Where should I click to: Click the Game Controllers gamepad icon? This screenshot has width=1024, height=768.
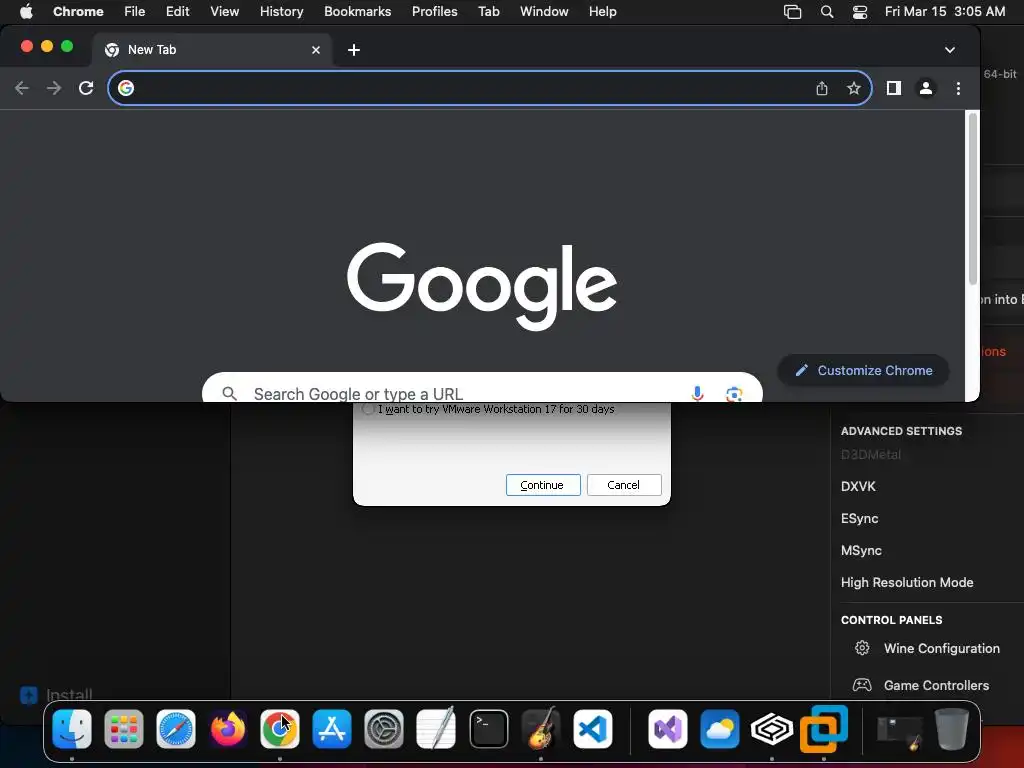coord(862,685)
